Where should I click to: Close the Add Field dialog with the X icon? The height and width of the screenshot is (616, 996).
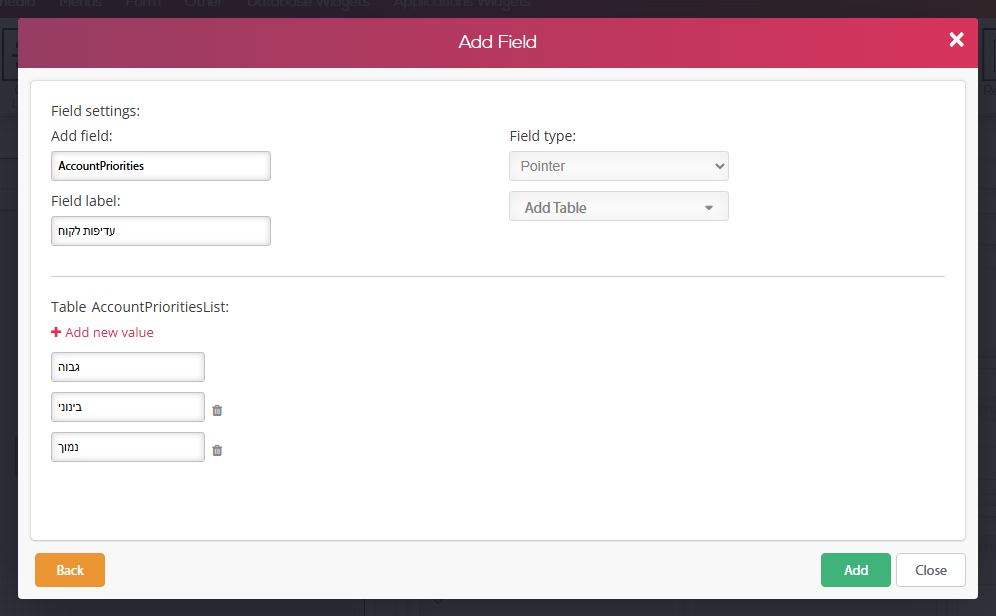point(956,40)
